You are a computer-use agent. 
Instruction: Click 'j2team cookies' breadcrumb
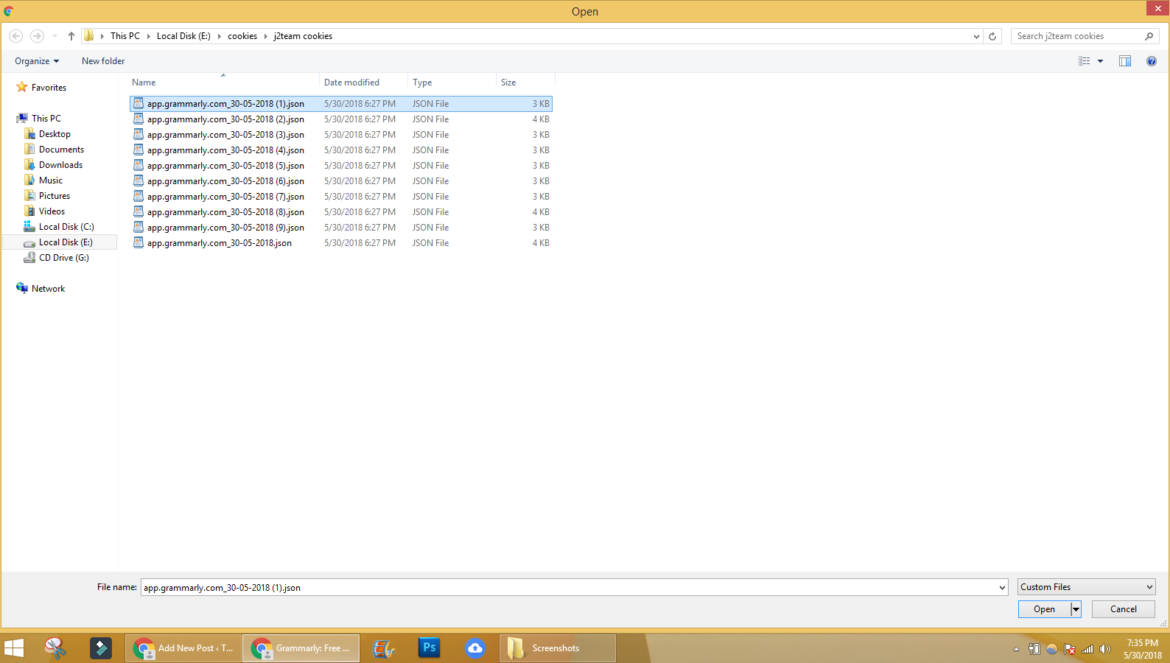click(303, 36)
